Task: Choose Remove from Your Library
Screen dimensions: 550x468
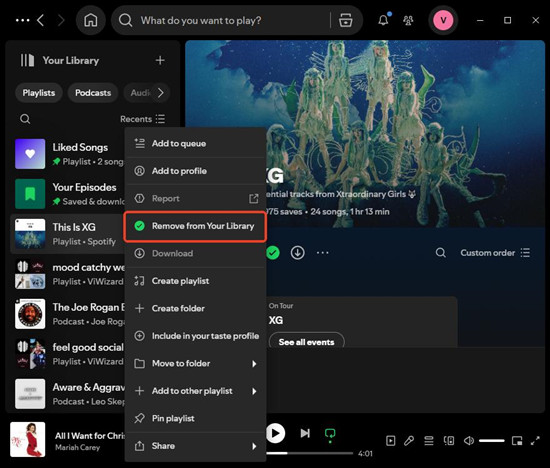Action: click(x=195, y=226)
